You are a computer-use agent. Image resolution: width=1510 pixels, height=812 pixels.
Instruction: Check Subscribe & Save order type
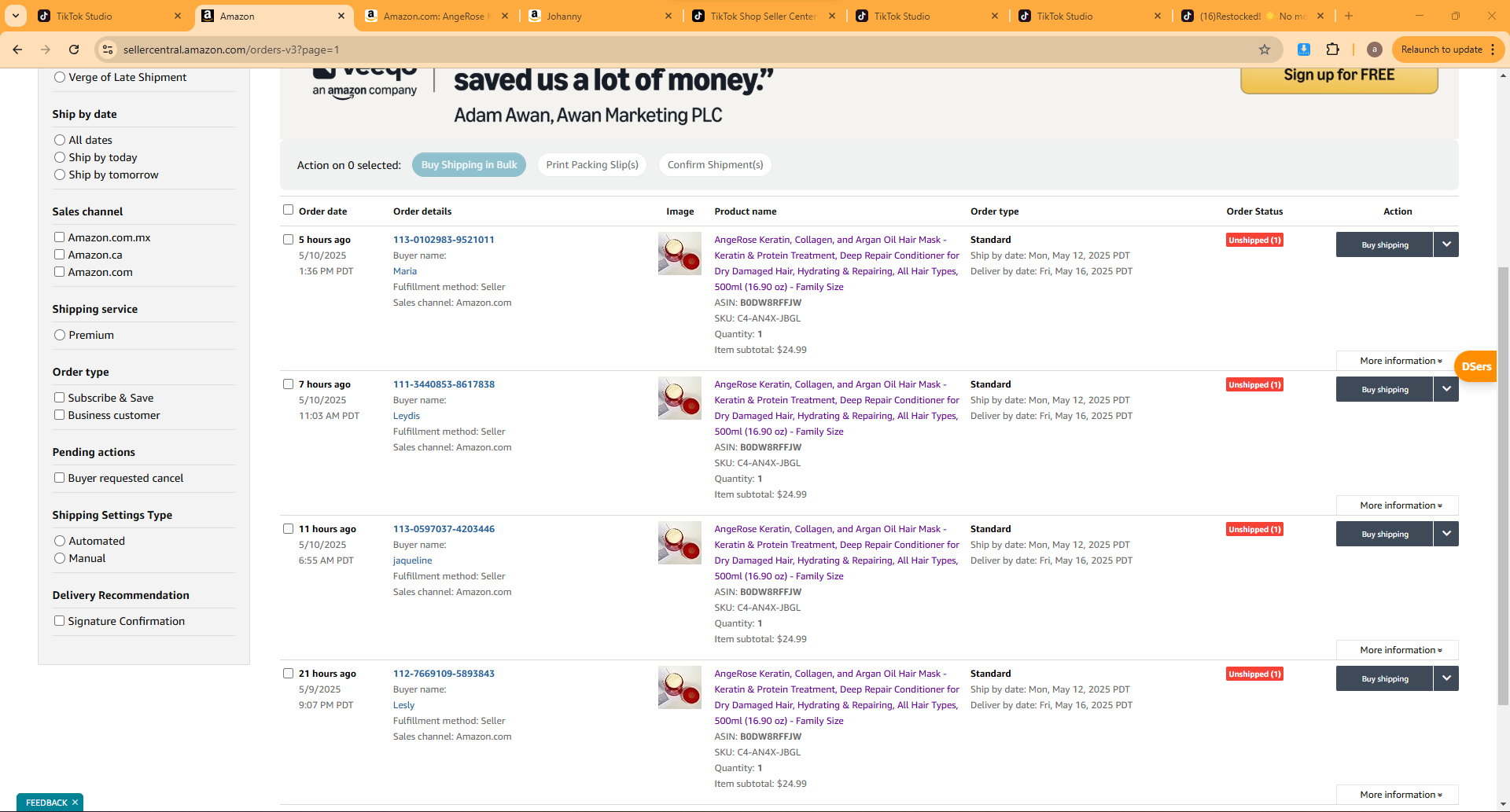tap(59, 397)
